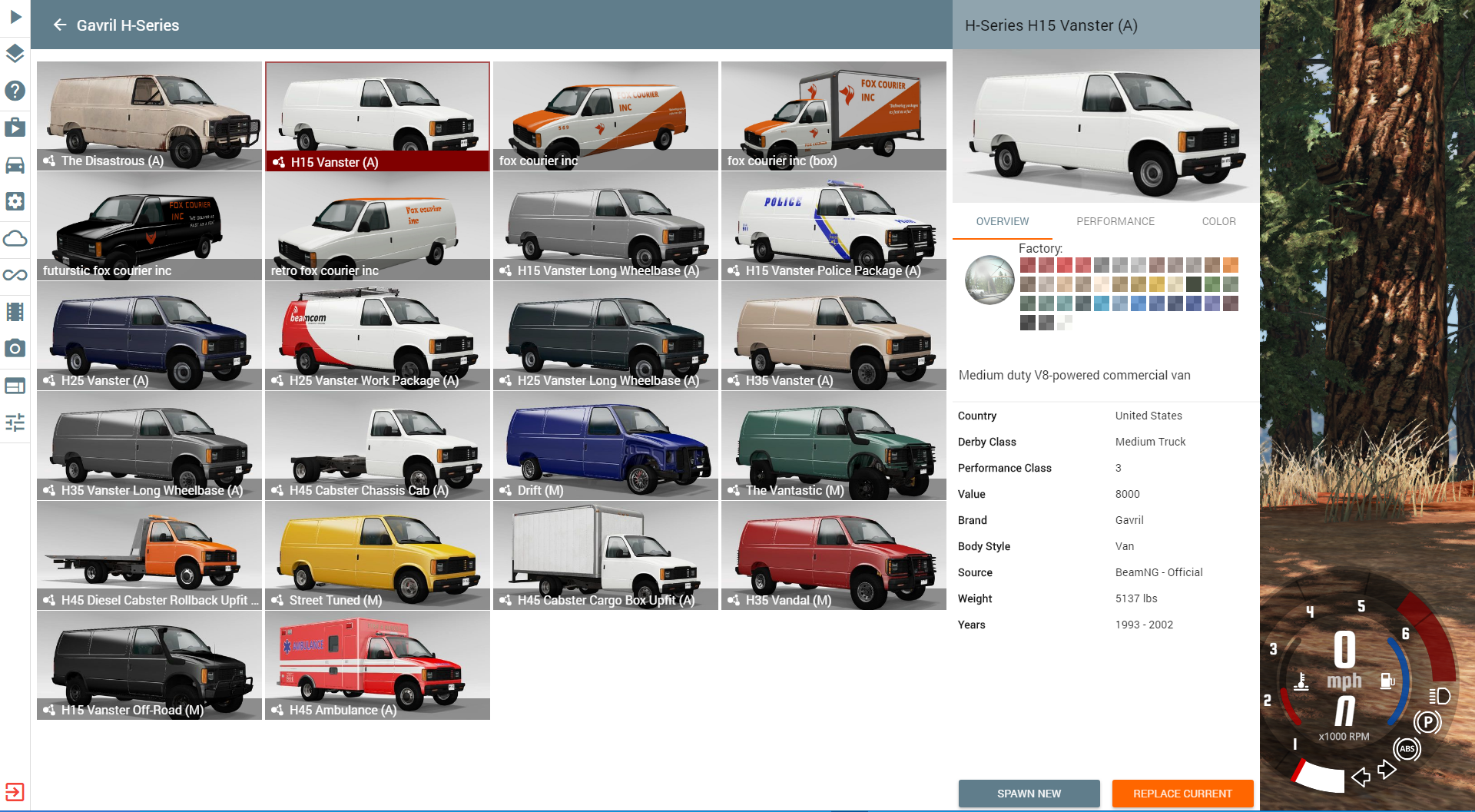This screenshot has height=812, width=1475.
Task: Open the layers stack sidebar icon
Action: click(x=15, y=53)
